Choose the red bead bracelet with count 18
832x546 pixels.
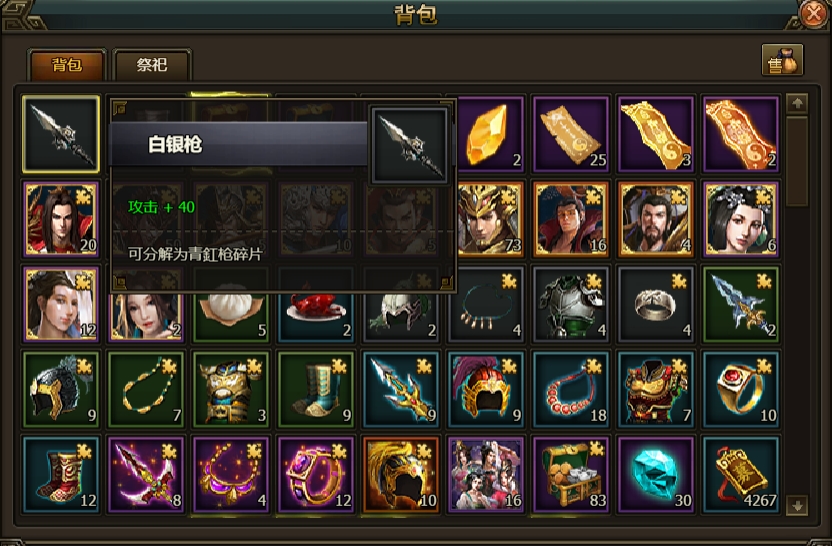click(x=571, y=389)
